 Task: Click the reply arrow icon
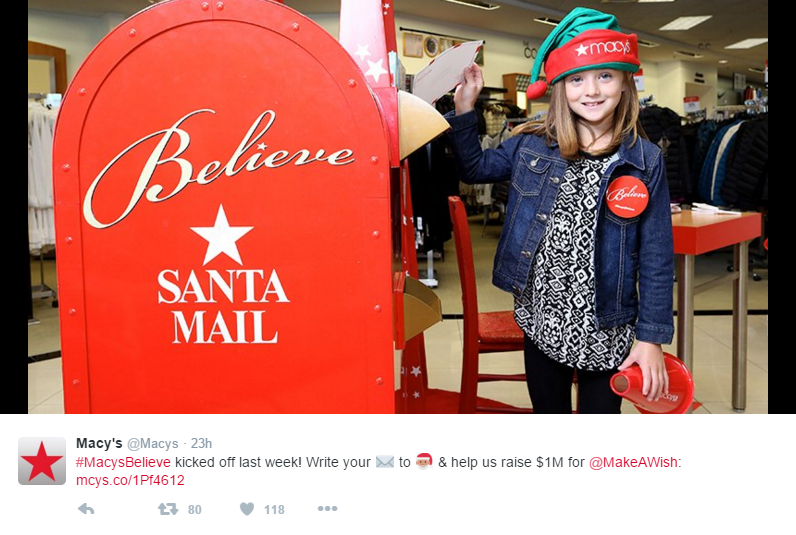pos(86,509)
